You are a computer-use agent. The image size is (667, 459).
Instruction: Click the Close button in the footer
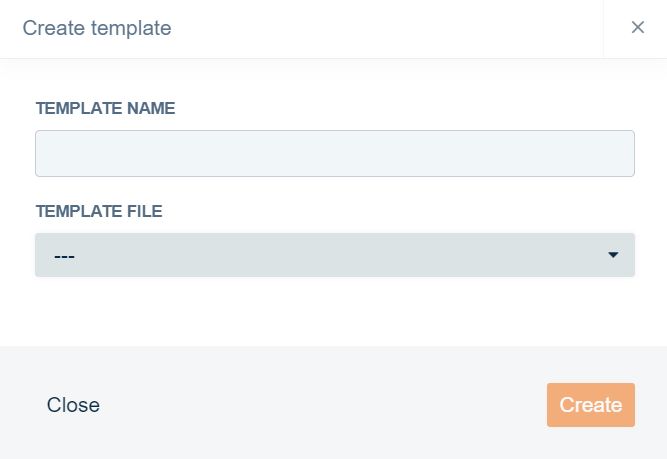(x=73, y=405)
